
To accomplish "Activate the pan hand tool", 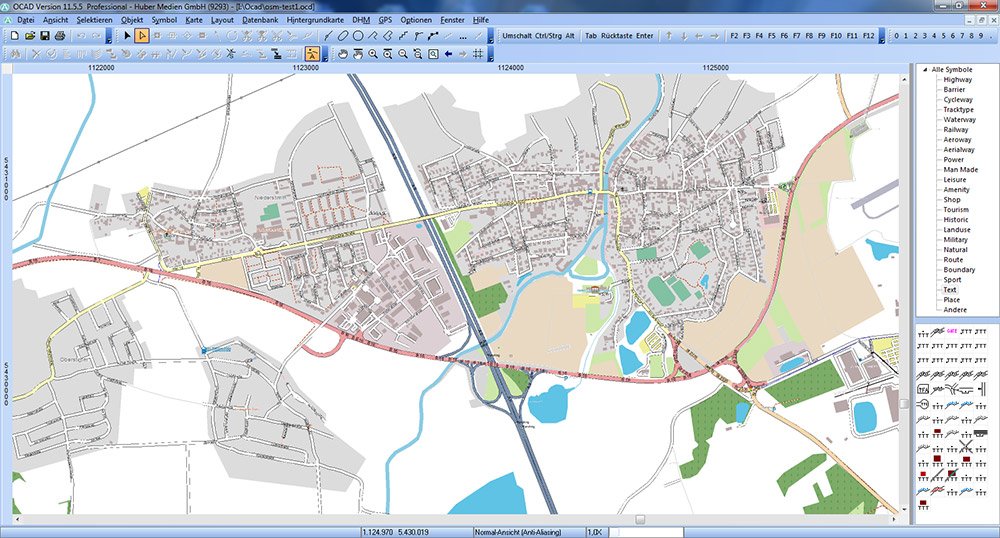I will click(342, 54).
